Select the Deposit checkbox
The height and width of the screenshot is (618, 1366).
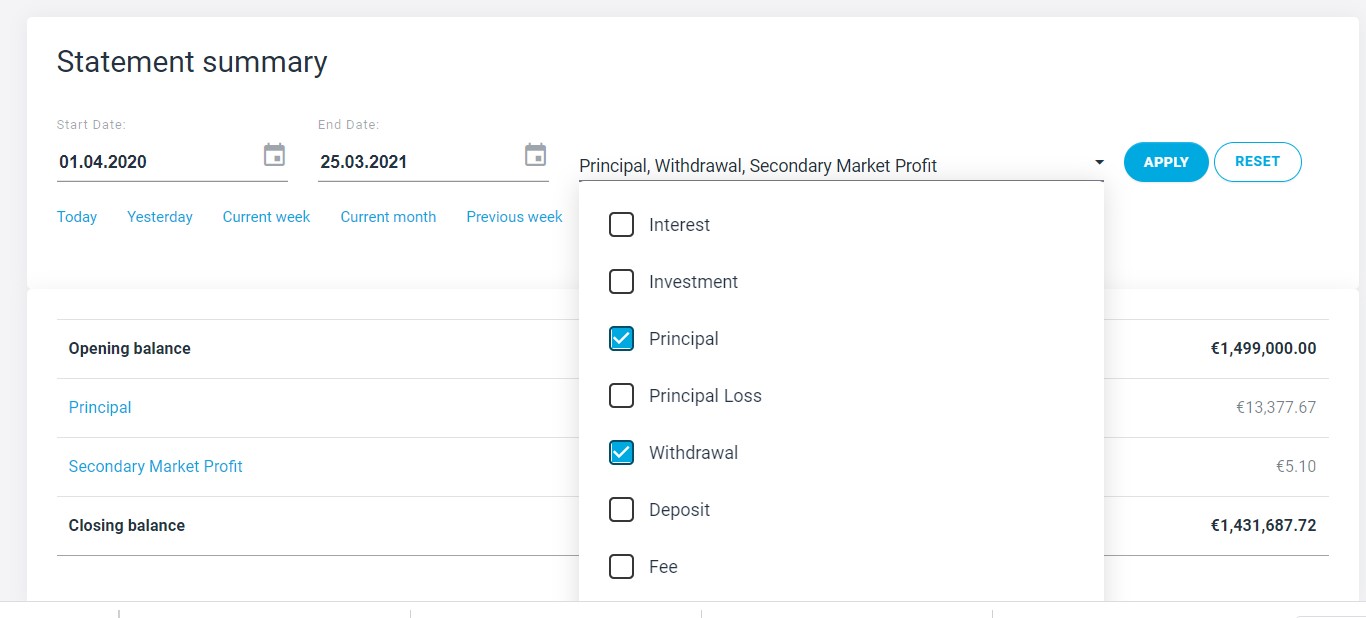[x=621, y=510]
